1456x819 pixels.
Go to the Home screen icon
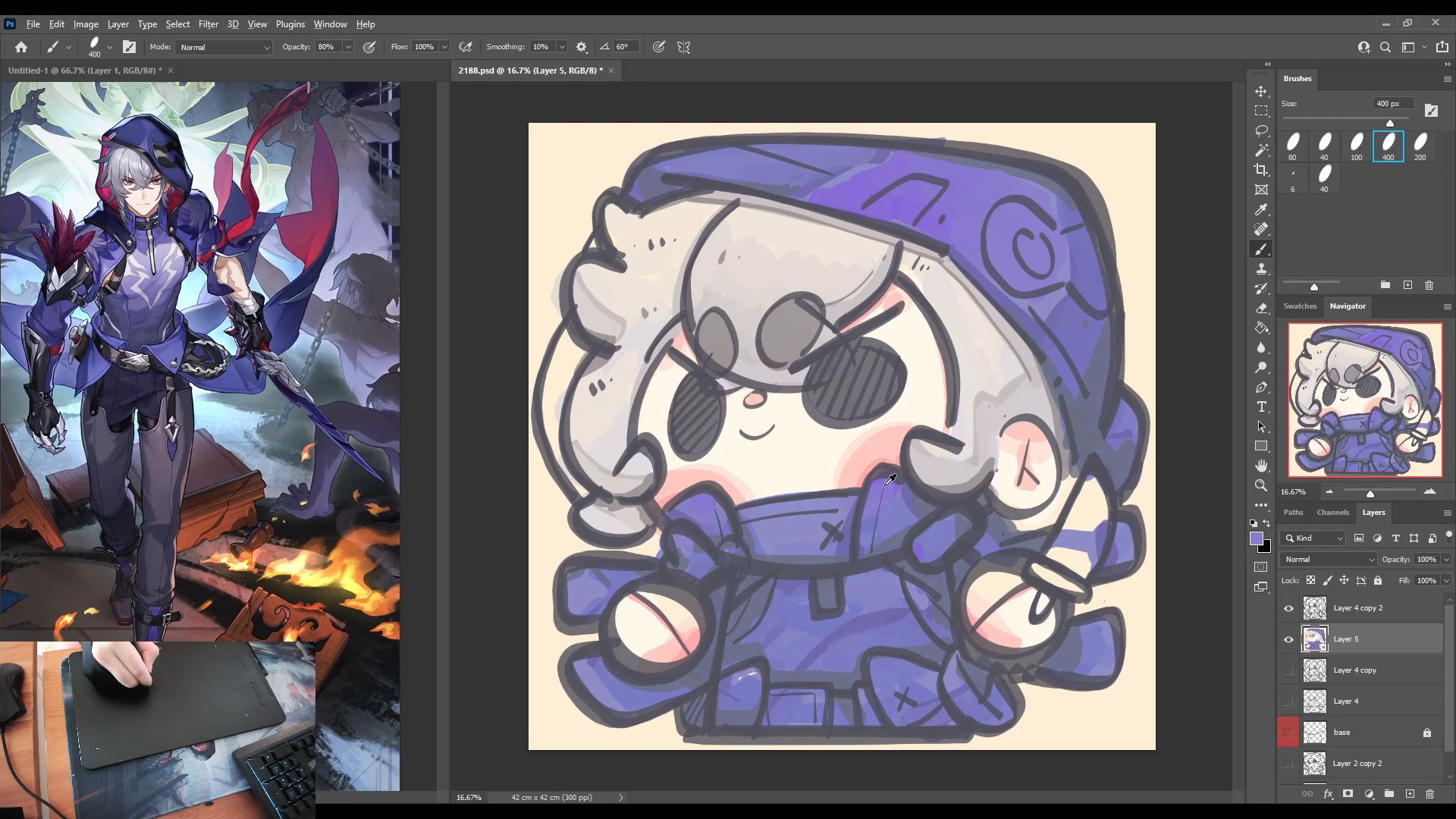[21, 47]
